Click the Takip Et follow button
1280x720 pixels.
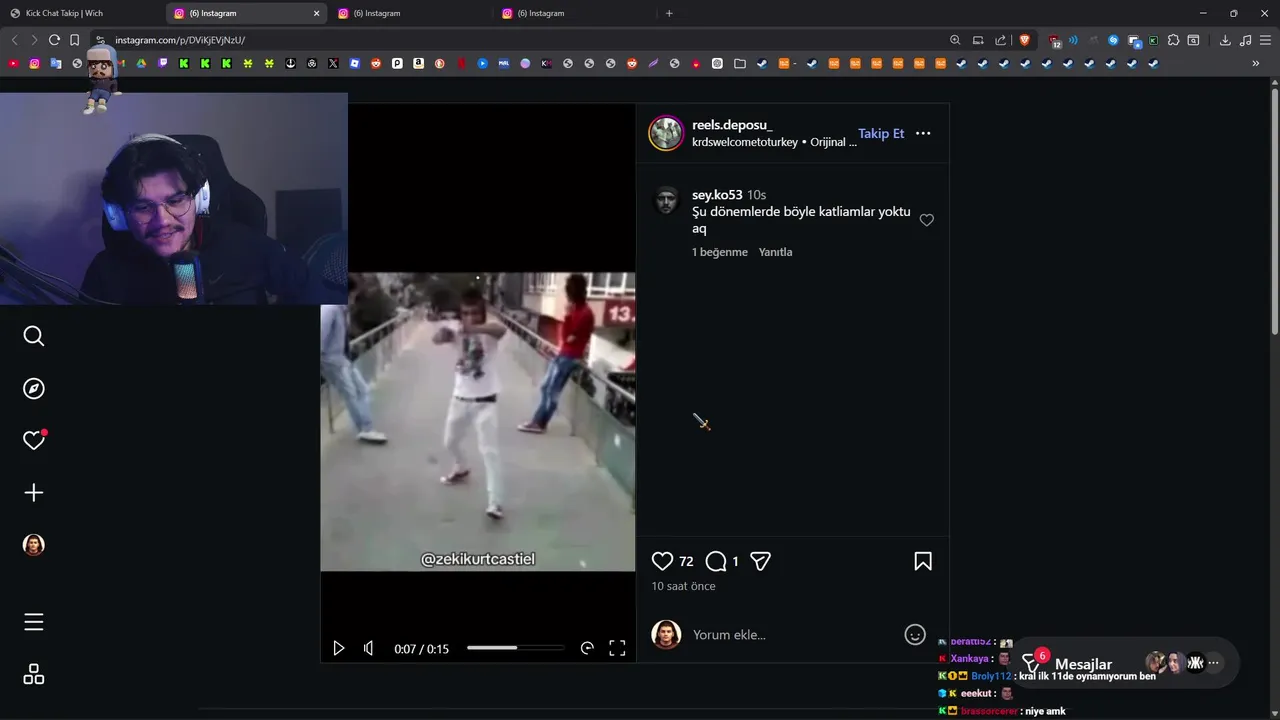coord(881,133)
